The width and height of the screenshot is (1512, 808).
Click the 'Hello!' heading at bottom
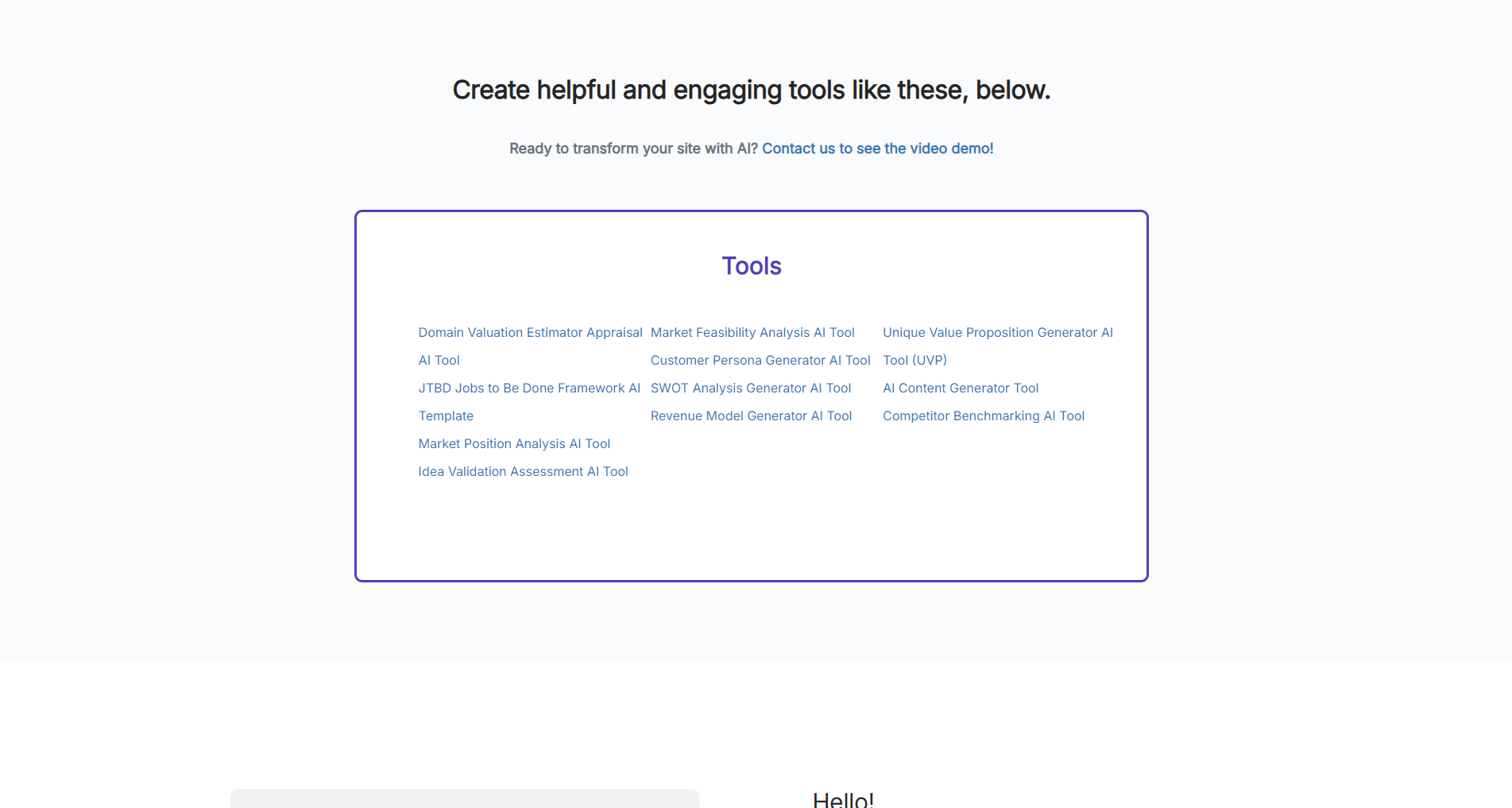(x=842, y=799)
